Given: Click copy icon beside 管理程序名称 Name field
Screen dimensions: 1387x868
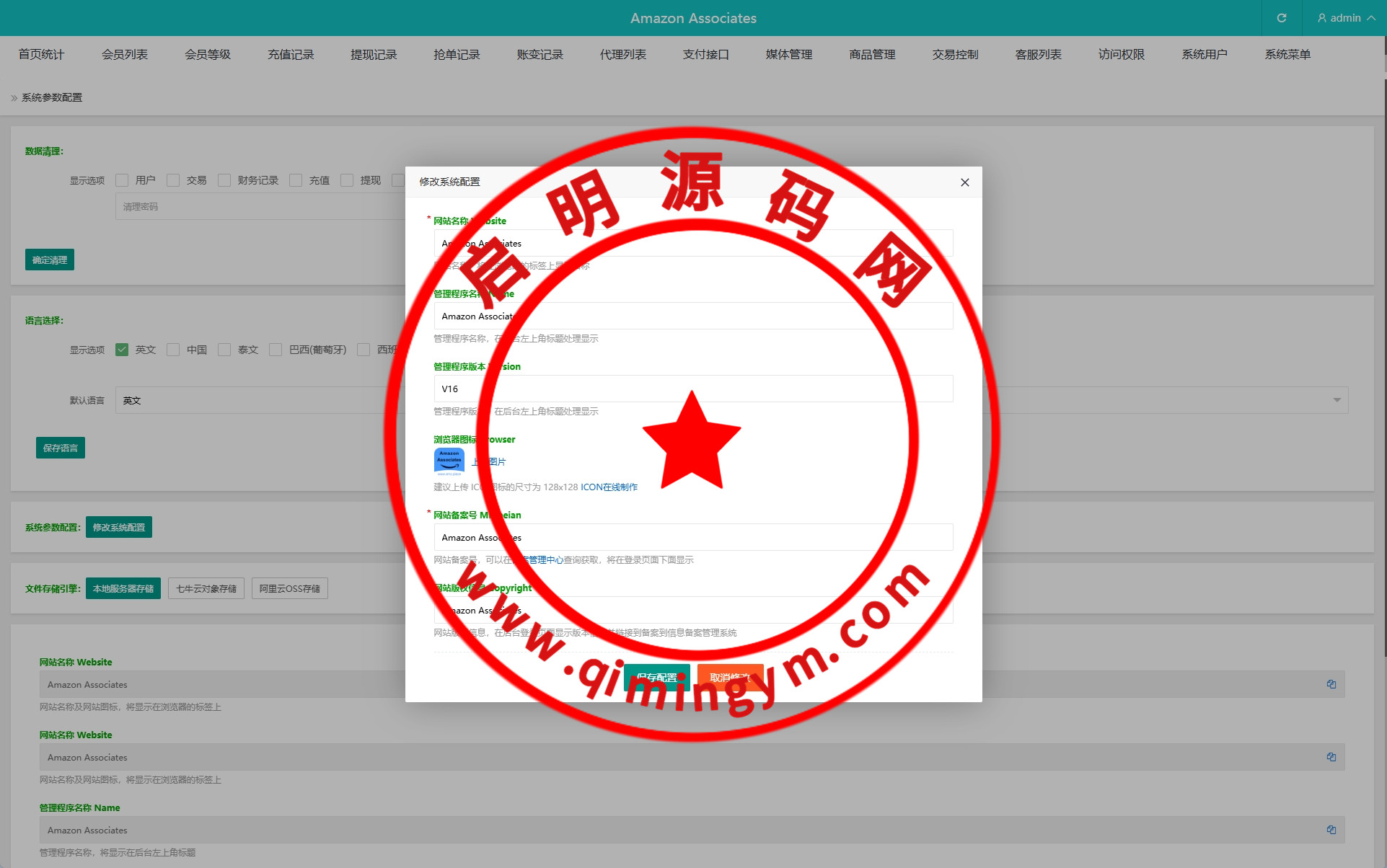Looking at the screenshot, I should (x=1331, y=830).
